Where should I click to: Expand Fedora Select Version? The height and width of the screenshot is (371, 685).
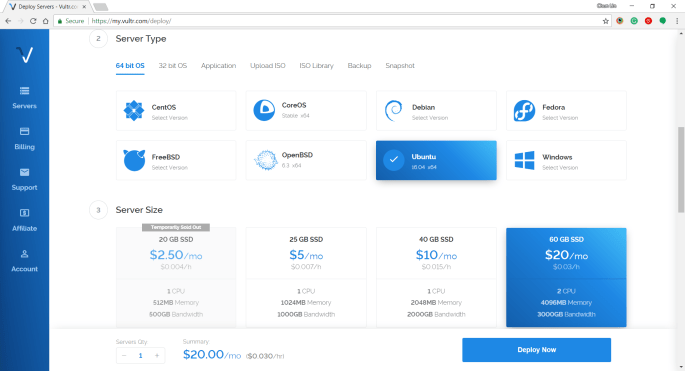pos(560,118)
